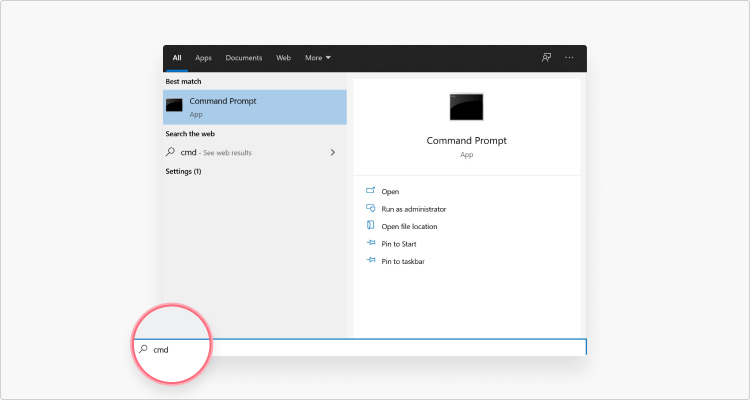Select Pin to taskbar
The height and width of the screenshot is (400, 750).
point(403,261)
